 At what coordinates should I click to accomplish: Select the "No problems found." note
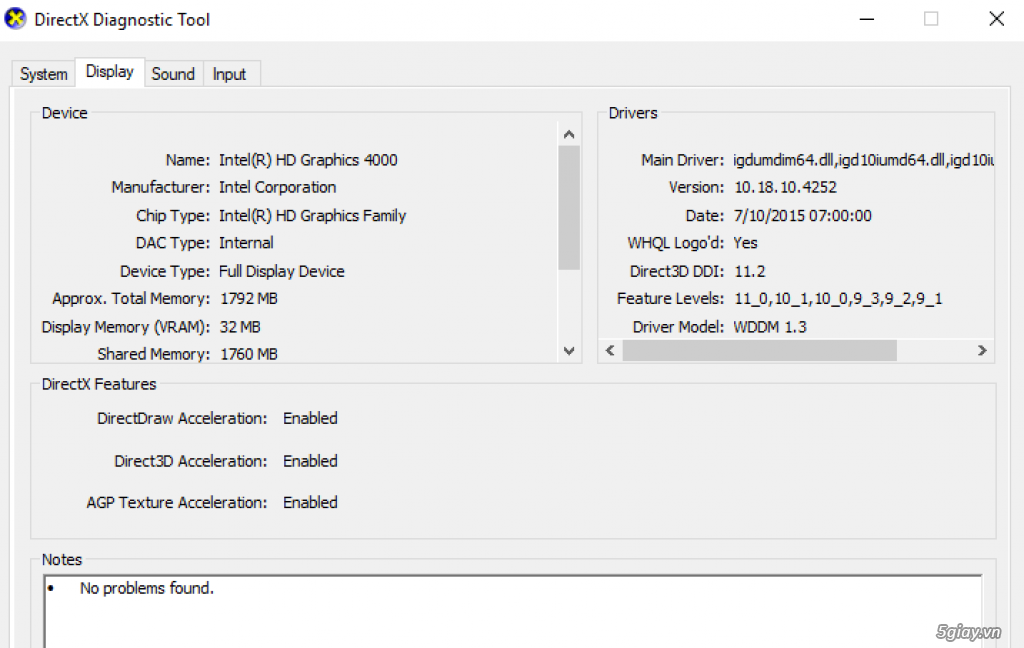pos(146,589)
